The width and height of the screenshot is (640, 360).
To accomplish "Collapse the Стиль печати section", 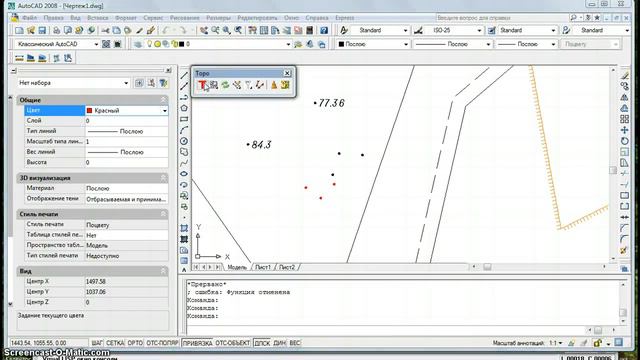I will [x=163, y=214].
